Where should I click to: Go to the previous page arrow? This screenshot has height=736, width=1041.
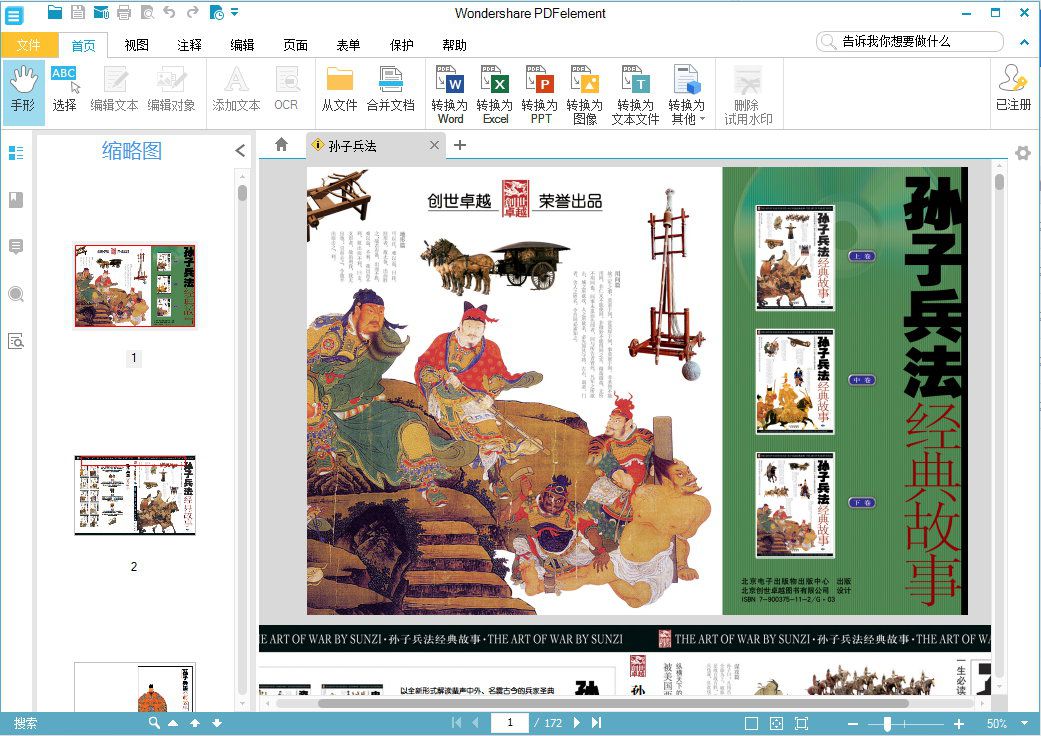[475, 723]
